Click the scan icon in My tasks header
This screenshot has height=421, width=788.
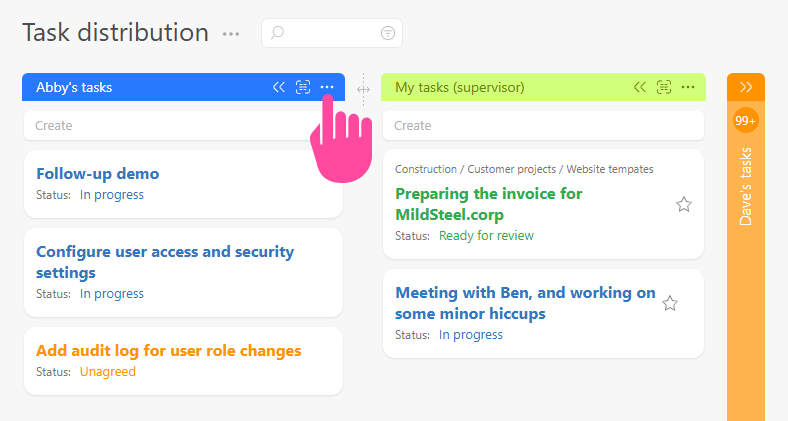(x=664, y=87)
